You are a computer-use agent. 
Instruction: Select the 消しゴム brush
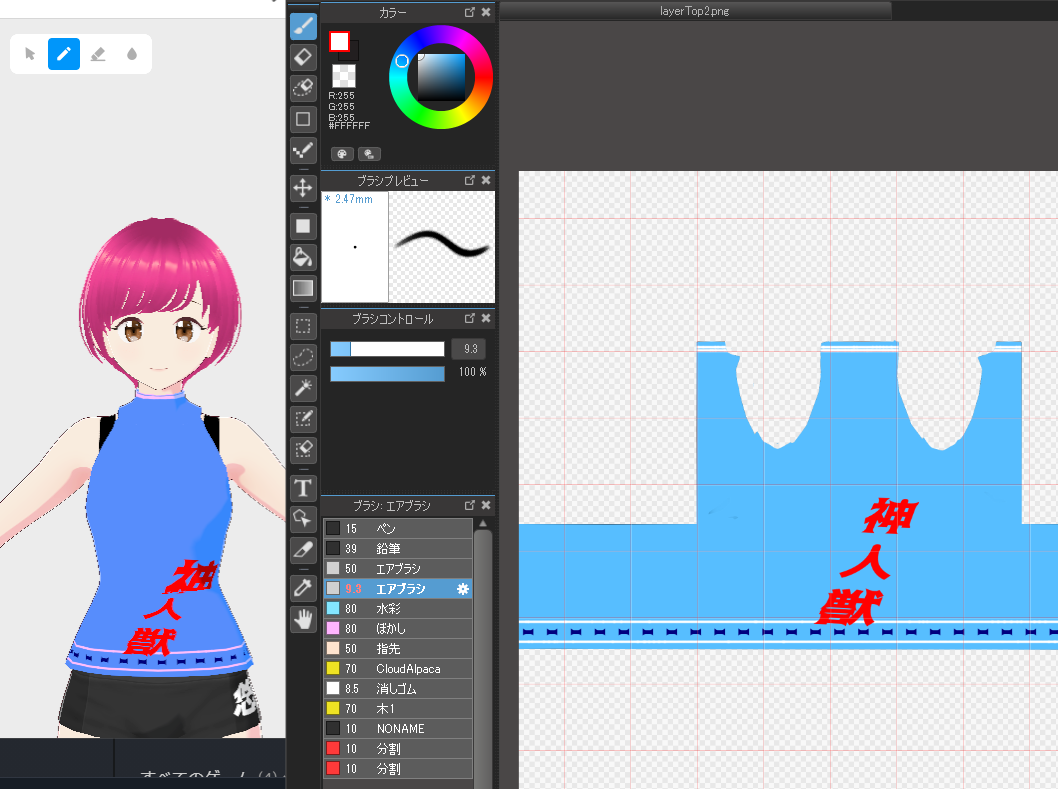click(x=398, y=688)
